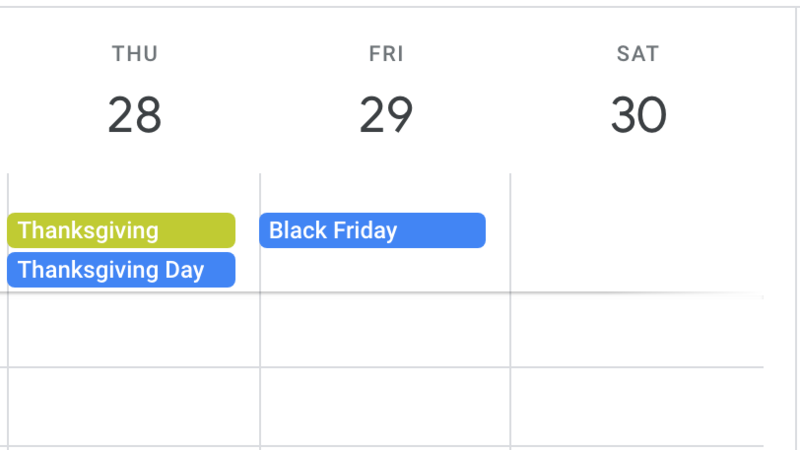The image size is (800, 450).
Task: Click Friday's second time slot row
Action: pos(385,406)
